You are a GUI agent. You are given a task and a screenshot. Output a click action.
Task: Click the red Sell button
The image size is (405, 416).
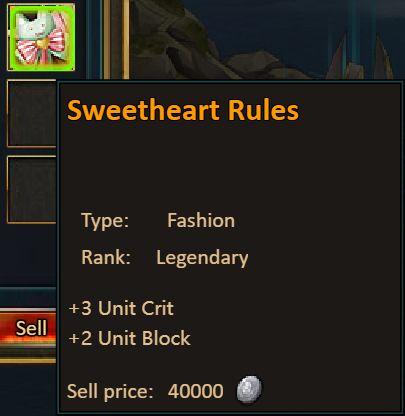tap(28, 328)
